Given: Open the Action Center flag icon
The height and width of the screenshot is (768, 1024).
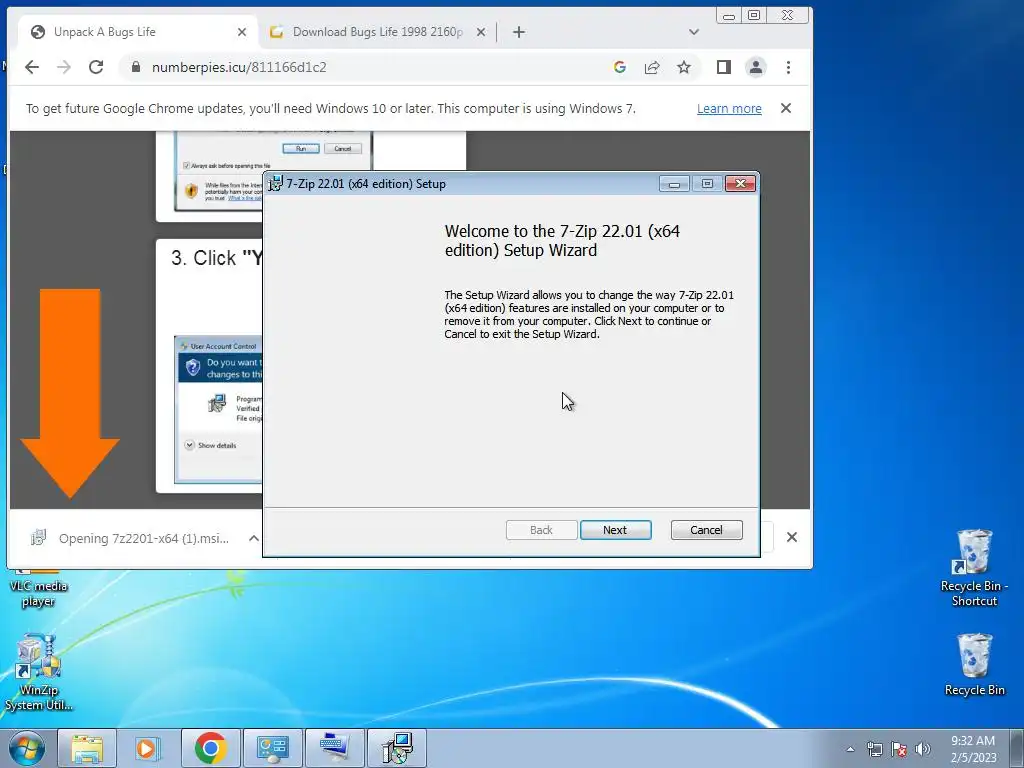Looking at the screenshot, I should [x=899, y=749].
